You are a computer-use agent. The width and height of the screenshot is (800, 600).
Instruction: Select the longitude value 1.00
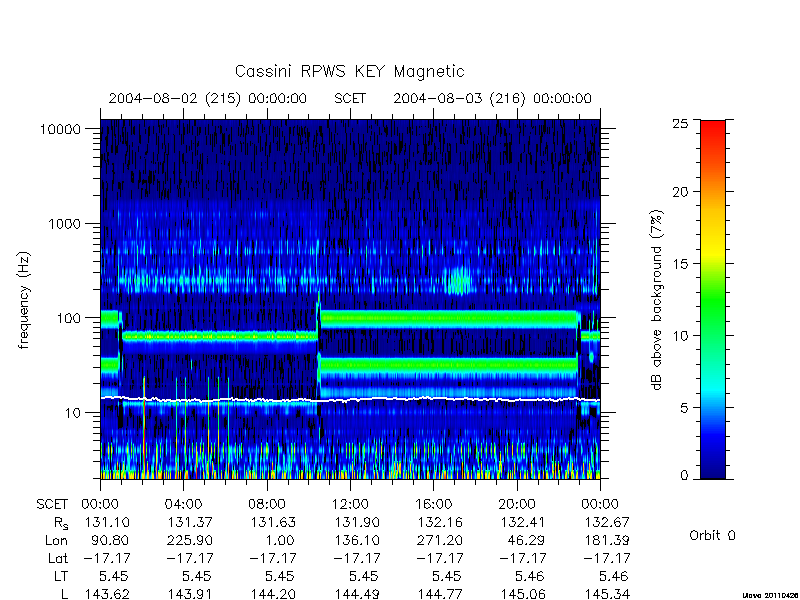tap(280, 540)
